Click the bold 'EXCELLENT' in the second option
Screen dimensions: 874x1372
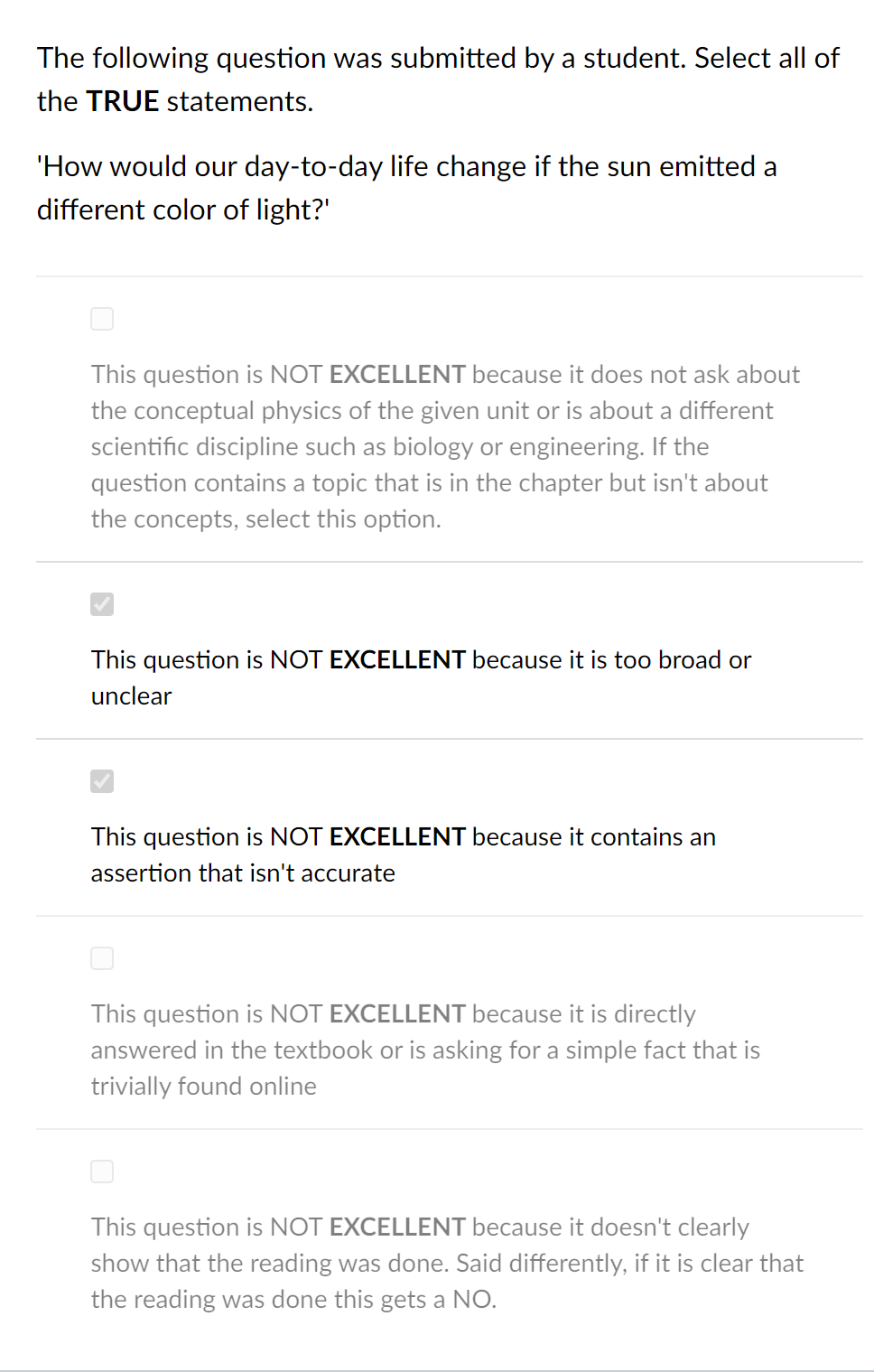coord(397,659)
